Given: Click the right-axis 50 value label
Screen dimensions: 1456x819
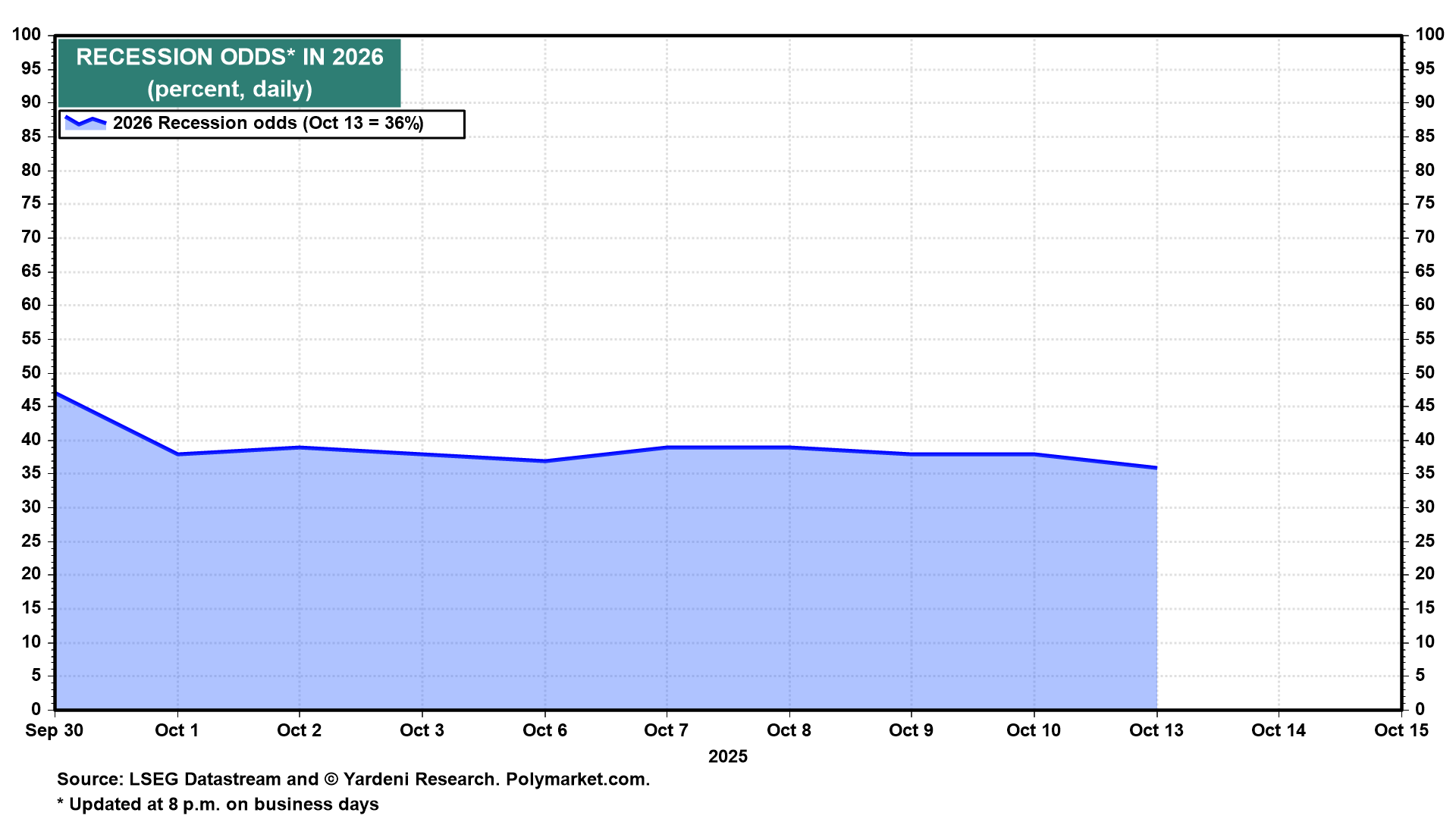Looking at the screenshot, I should [1424, 372].
